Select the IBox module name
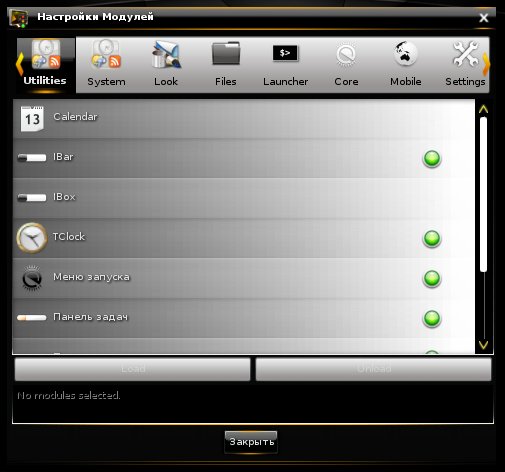This screenshot has height=472, width=505. (x=64, y=197)
